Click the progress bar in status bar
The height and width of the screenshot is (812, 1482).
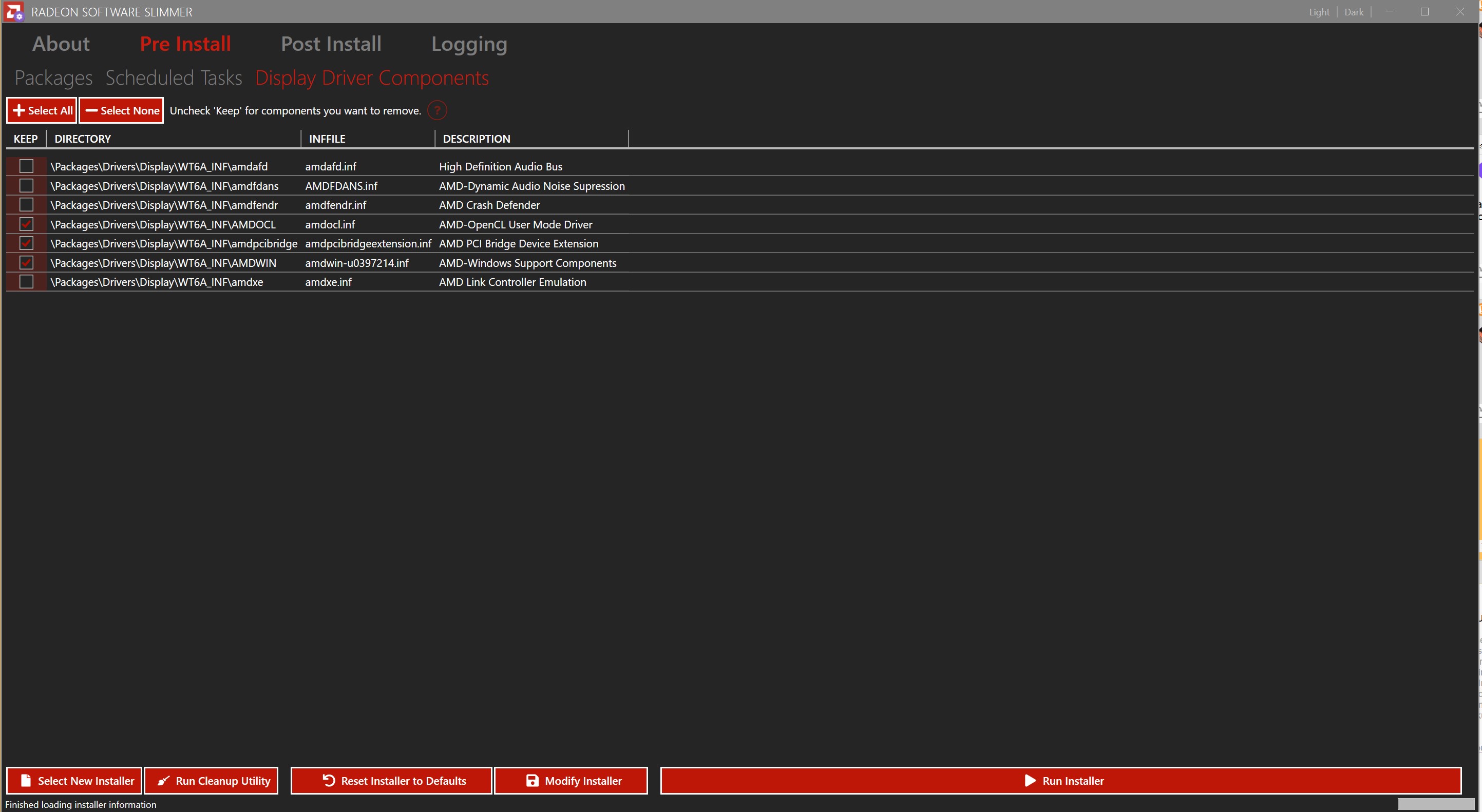click(1436, 804)
